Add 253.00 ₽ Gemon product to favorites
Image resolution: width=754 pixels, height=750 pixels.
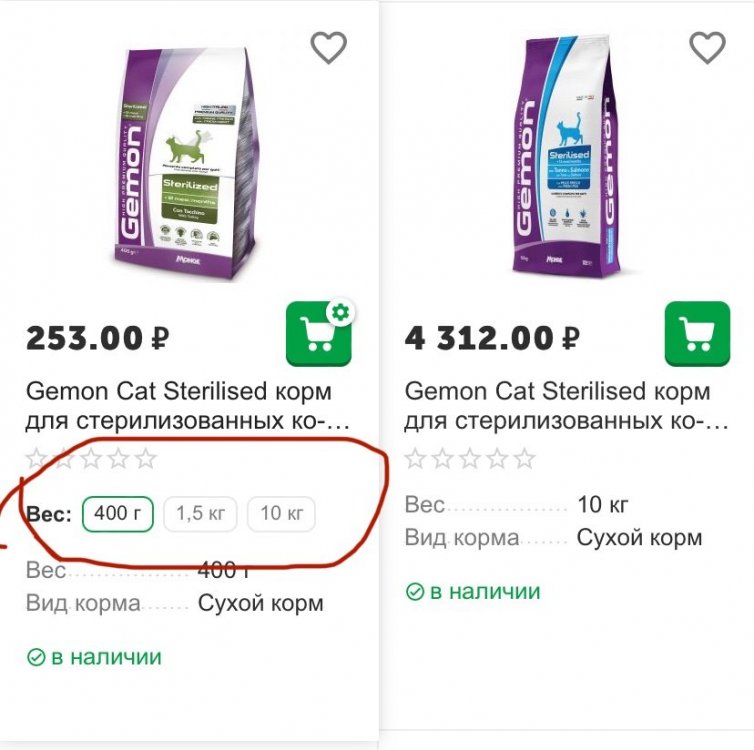pos(328,47)
